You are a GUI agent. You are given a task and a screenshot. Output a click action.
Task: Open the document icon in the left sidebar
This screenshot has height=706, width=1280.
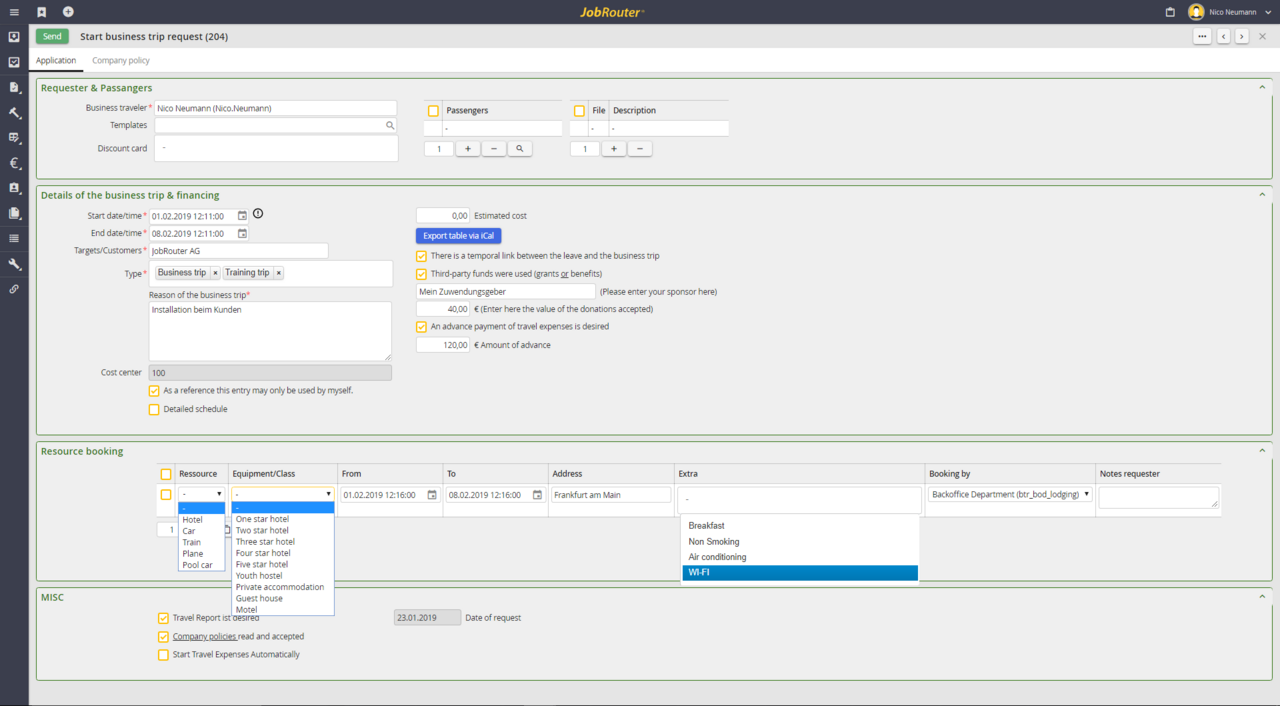[x=14, y=88]
